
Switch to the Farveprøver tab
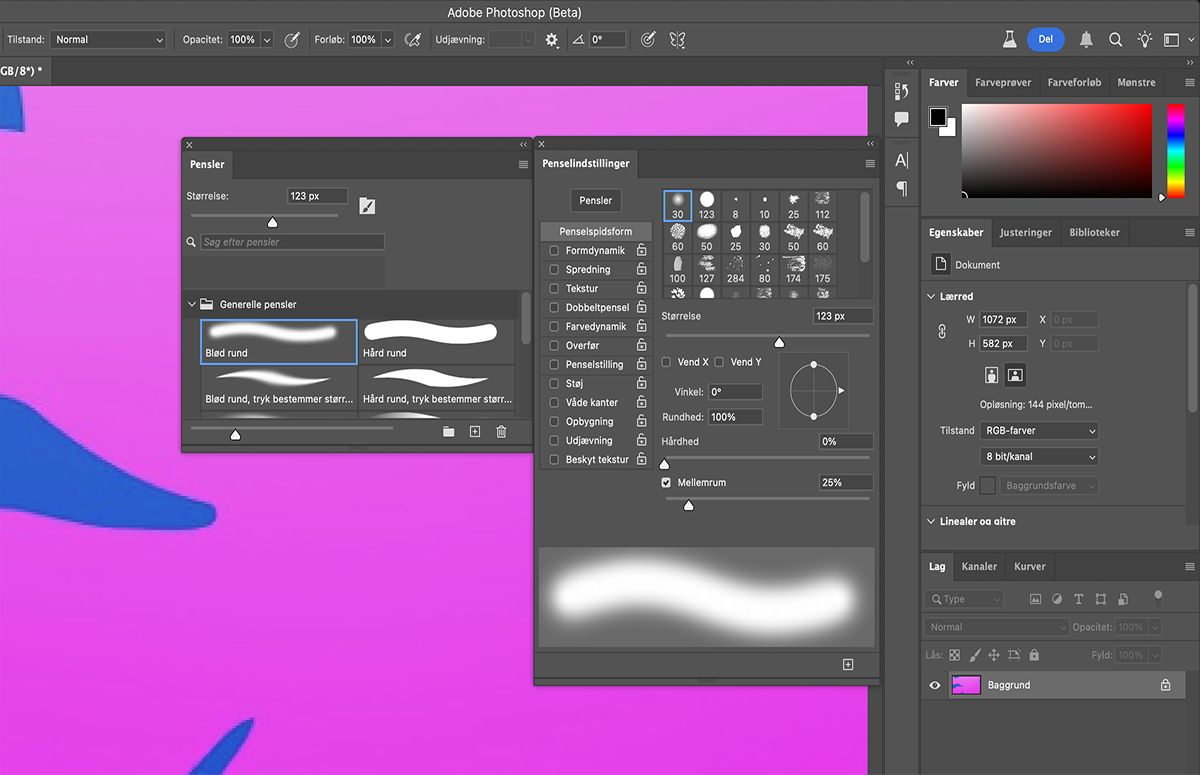(1003, 83)
